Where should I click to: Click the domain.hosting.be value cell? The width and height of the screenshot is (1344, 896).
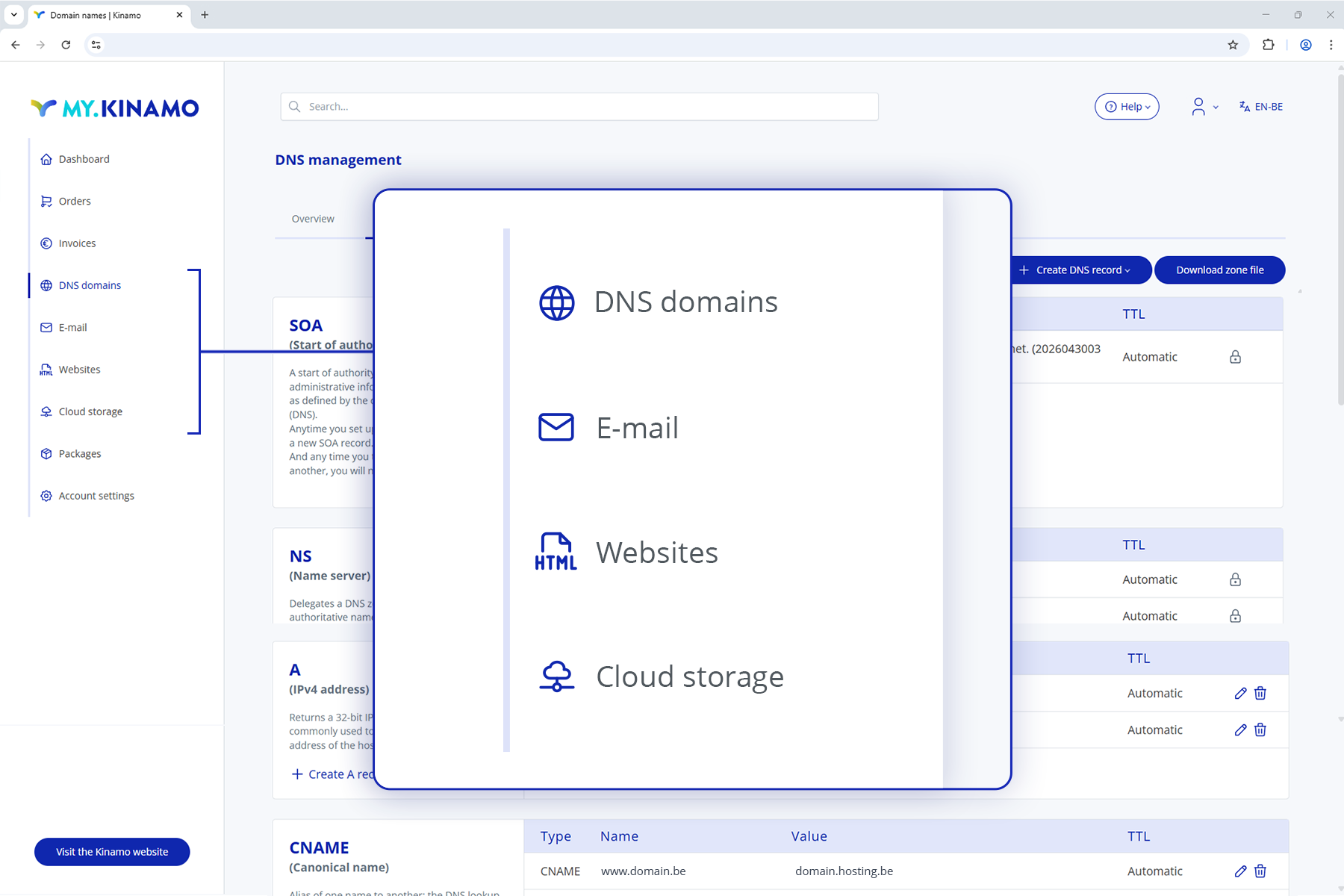coord(844,871)
